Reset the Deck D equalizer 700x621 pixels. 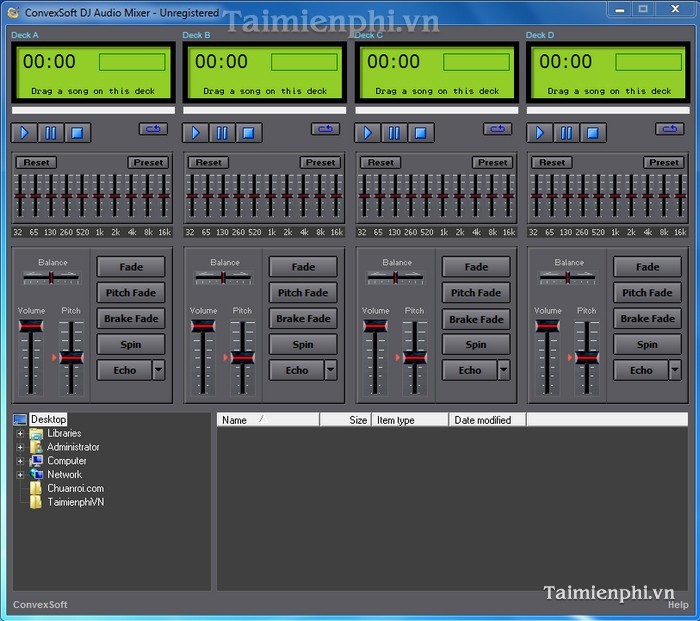tap(552, 163)
